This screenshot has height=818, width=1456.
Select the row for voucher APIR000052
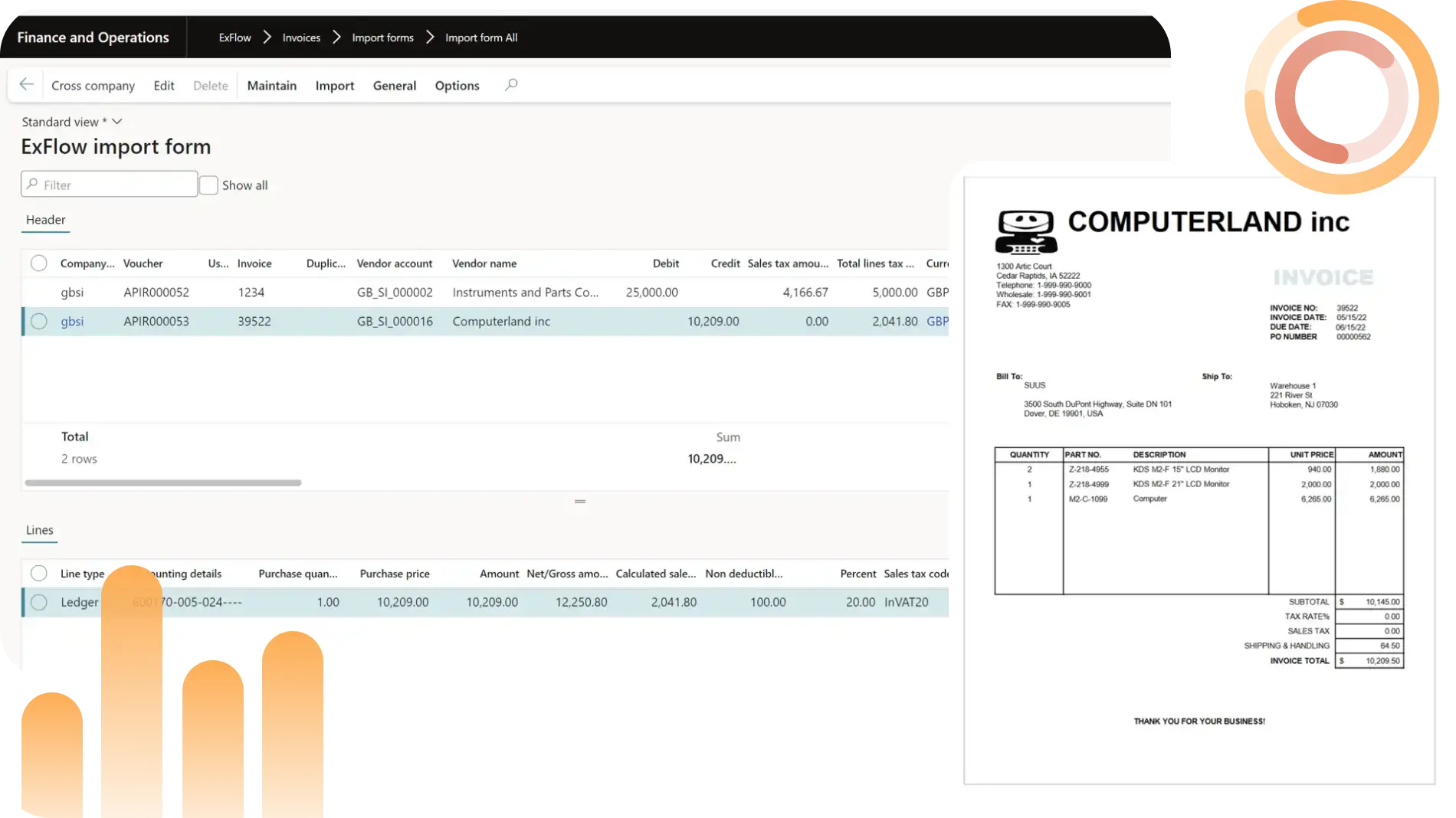[39, 293]
